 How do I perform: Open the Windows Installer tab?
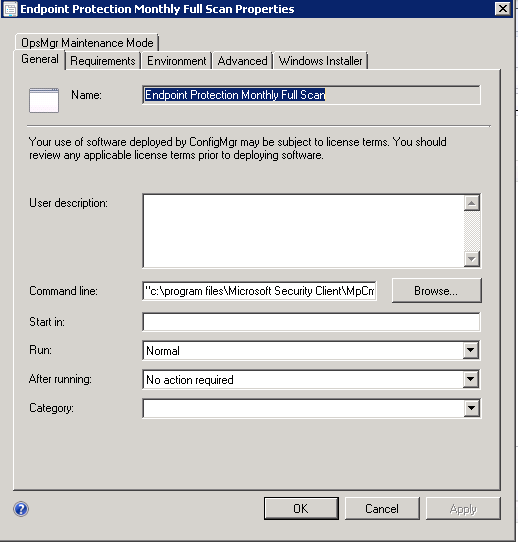(x=320, y=61)
